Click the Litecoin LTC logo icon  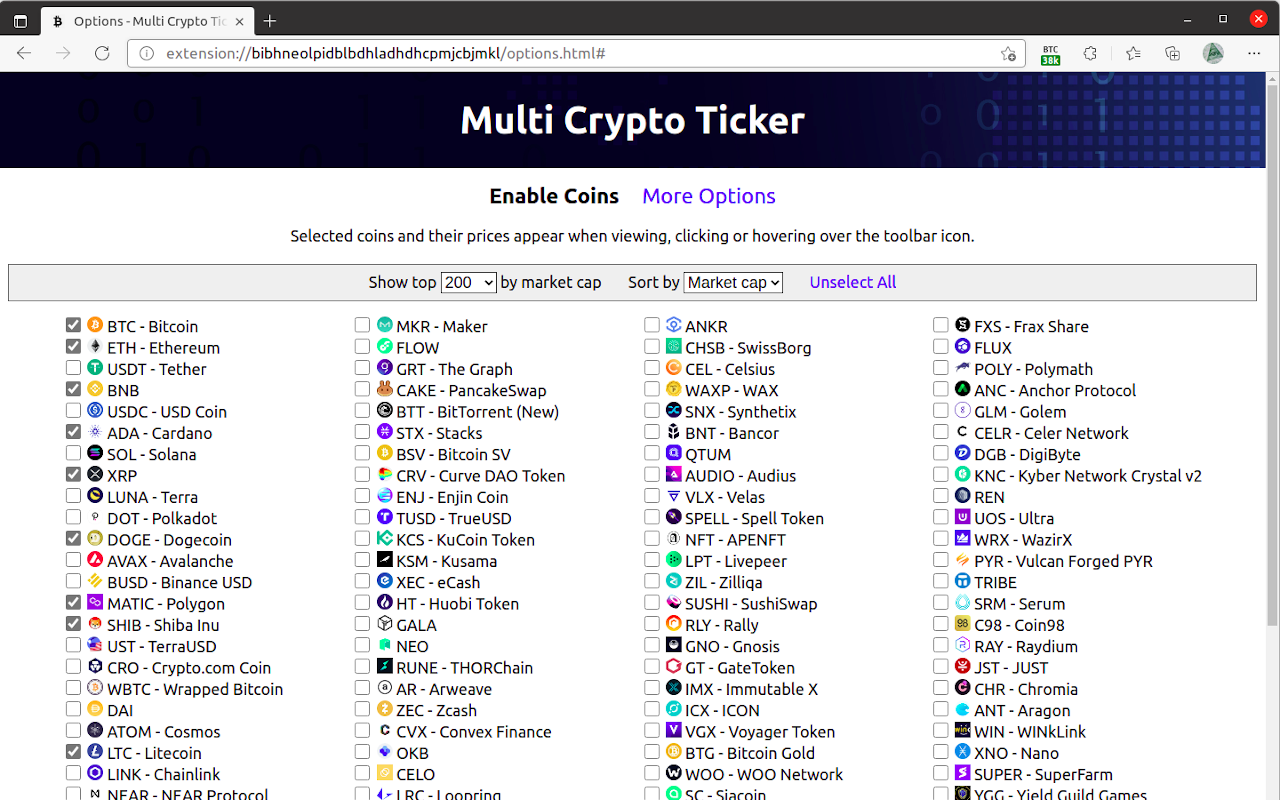point(95,752)
